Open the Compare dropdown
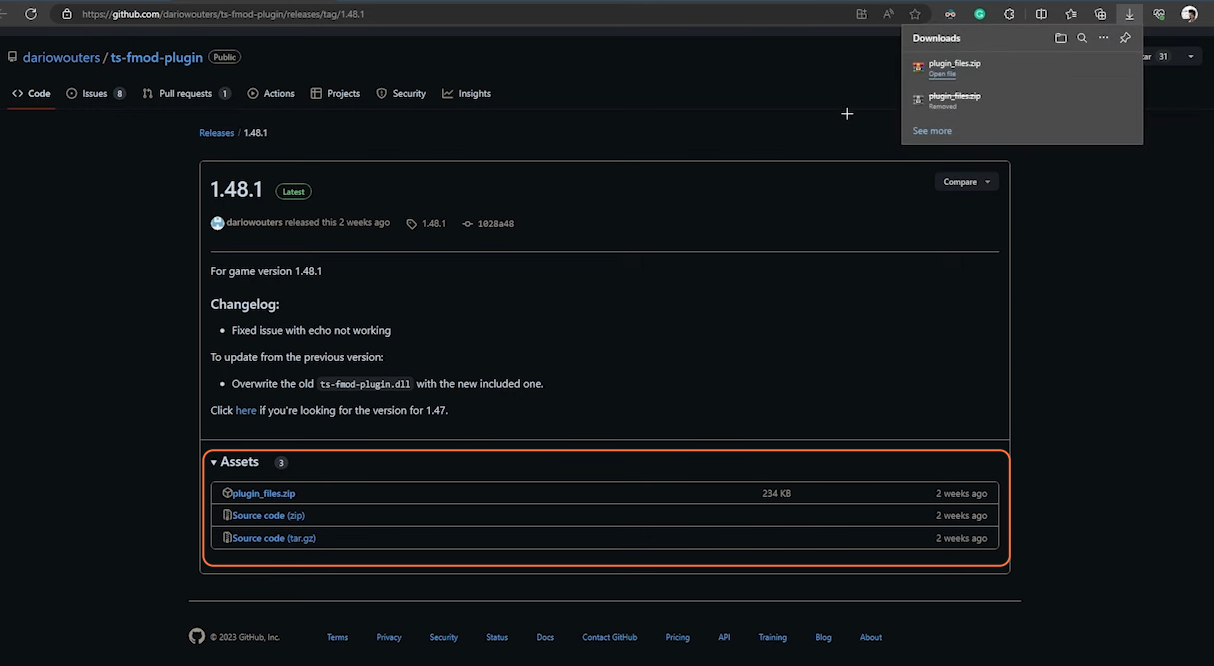Screen dimensions: 1214x666 point(966,182)
